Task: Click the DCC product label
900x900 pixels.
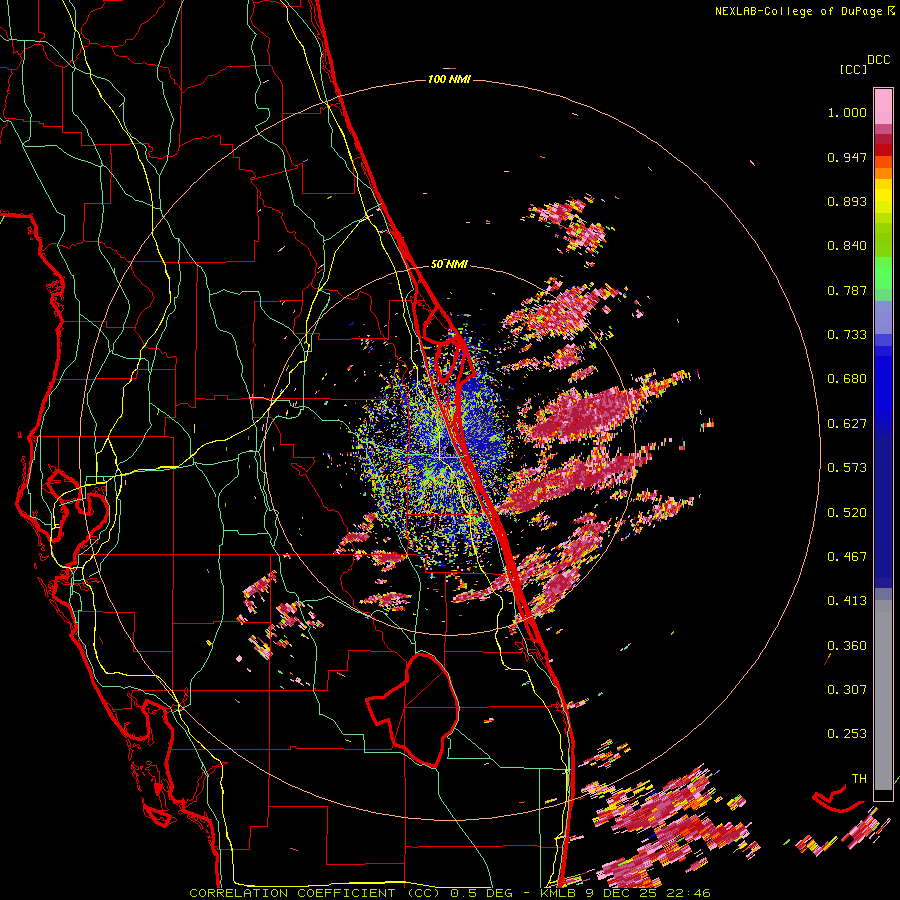Action: click(x=878, y=60)
